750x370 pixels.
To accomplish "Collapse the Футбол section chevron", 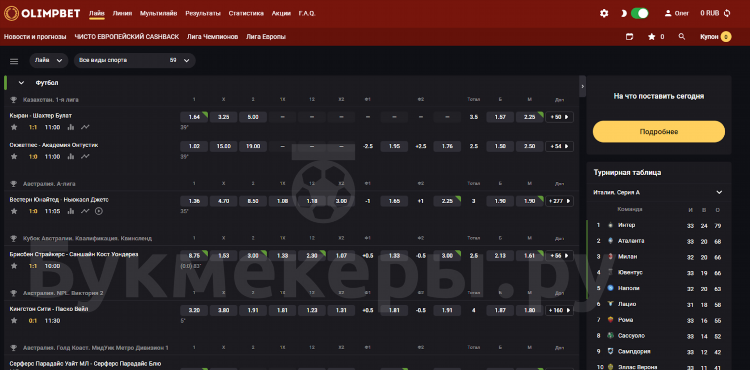I will [x=21, y=83].
